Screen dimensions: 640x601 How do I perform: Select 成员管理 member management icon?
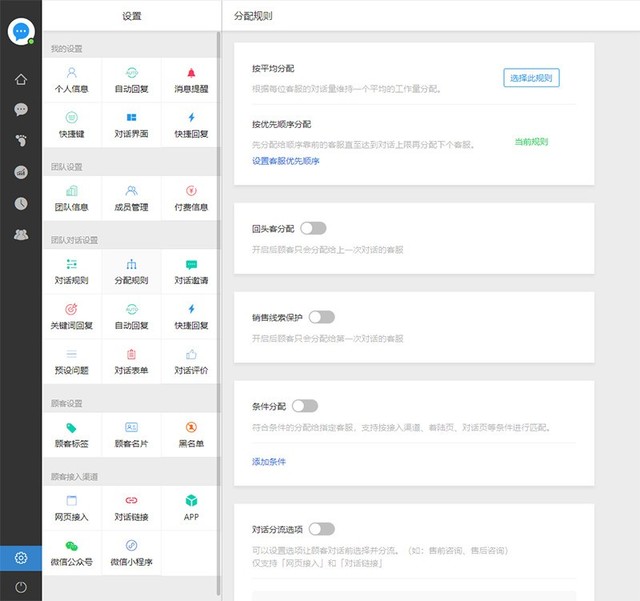tap(131, 197)
